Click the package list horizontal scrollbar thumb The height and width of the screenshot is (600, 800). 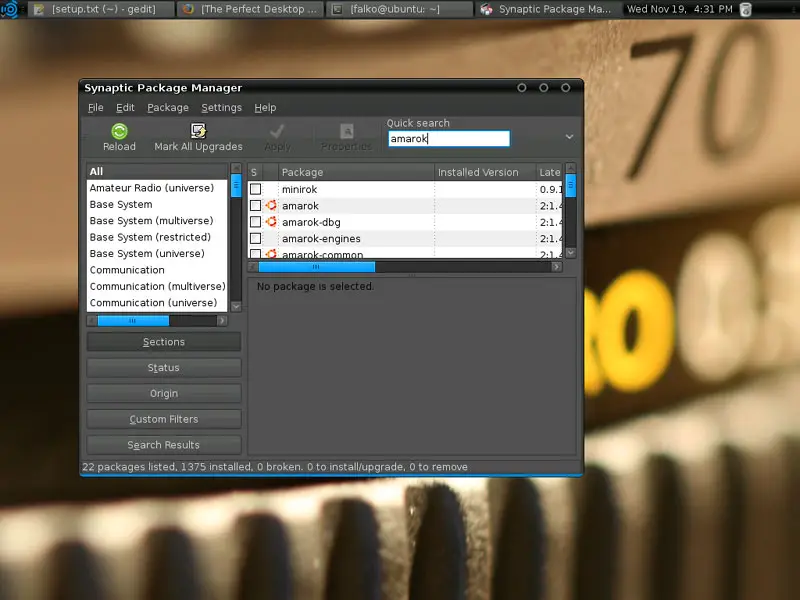316,267
